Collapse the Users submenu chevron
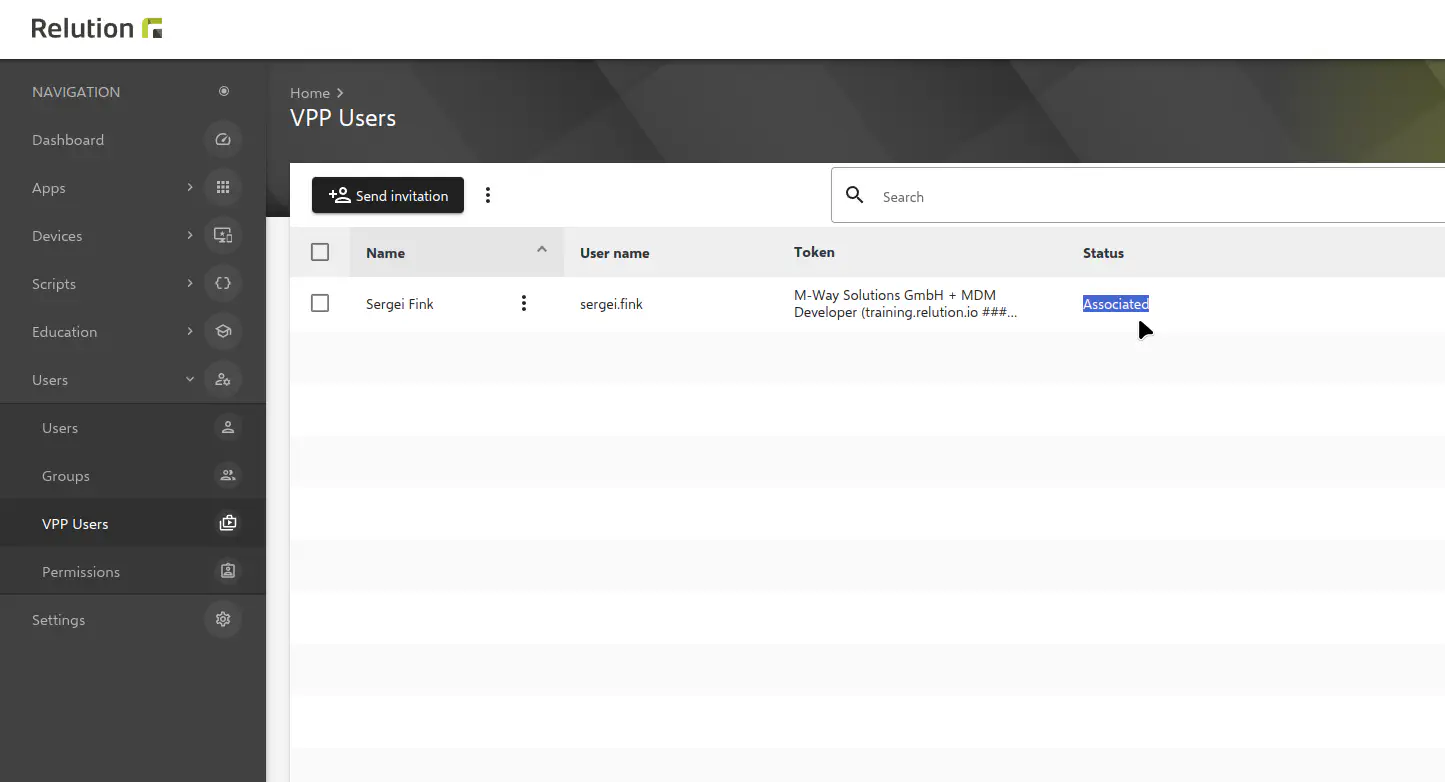The height and width of the screenshot is (782, 1445). pyautogui.click(x=190, y=380)
